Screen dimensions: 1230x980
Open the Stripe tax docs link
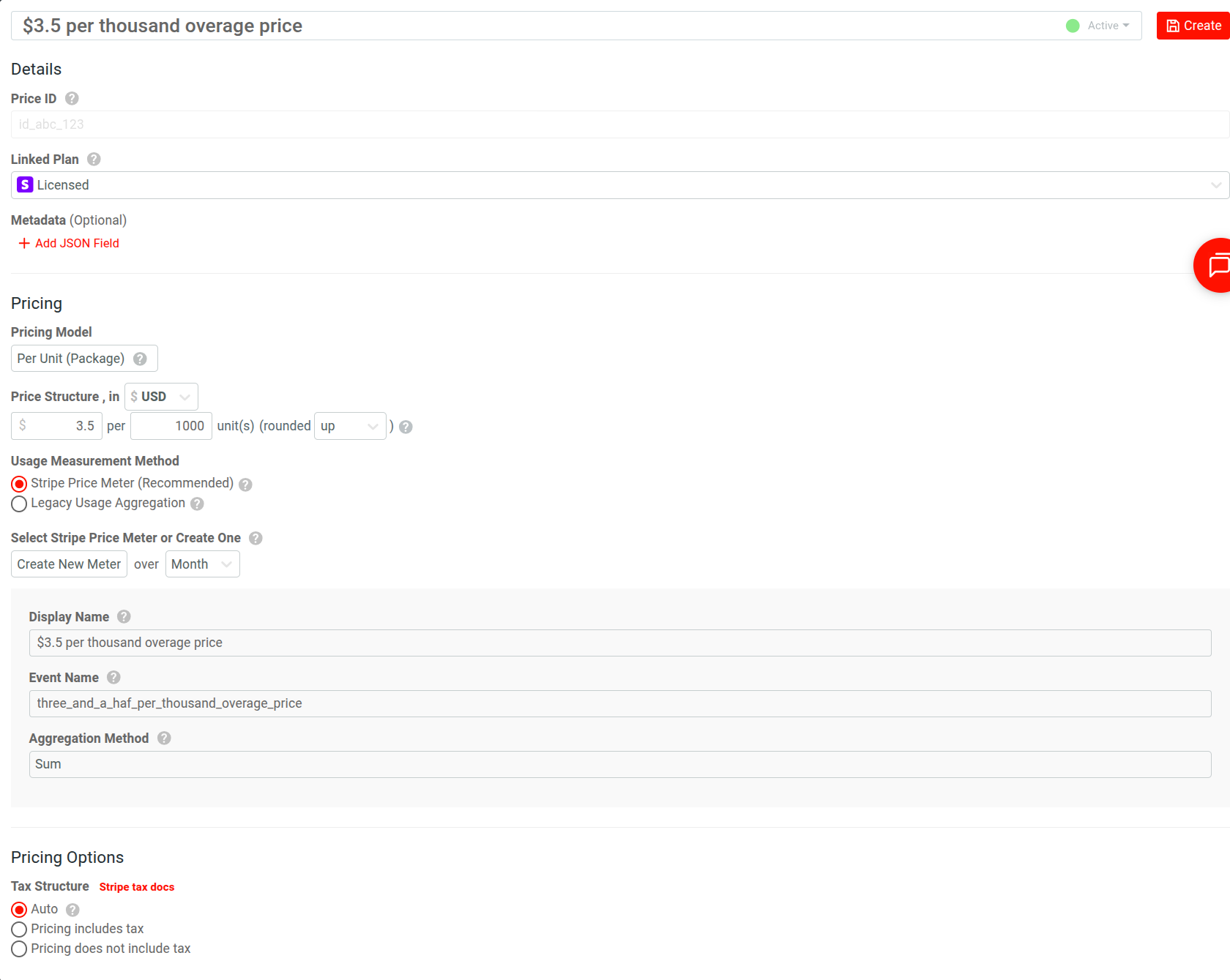tap(136, 886)
